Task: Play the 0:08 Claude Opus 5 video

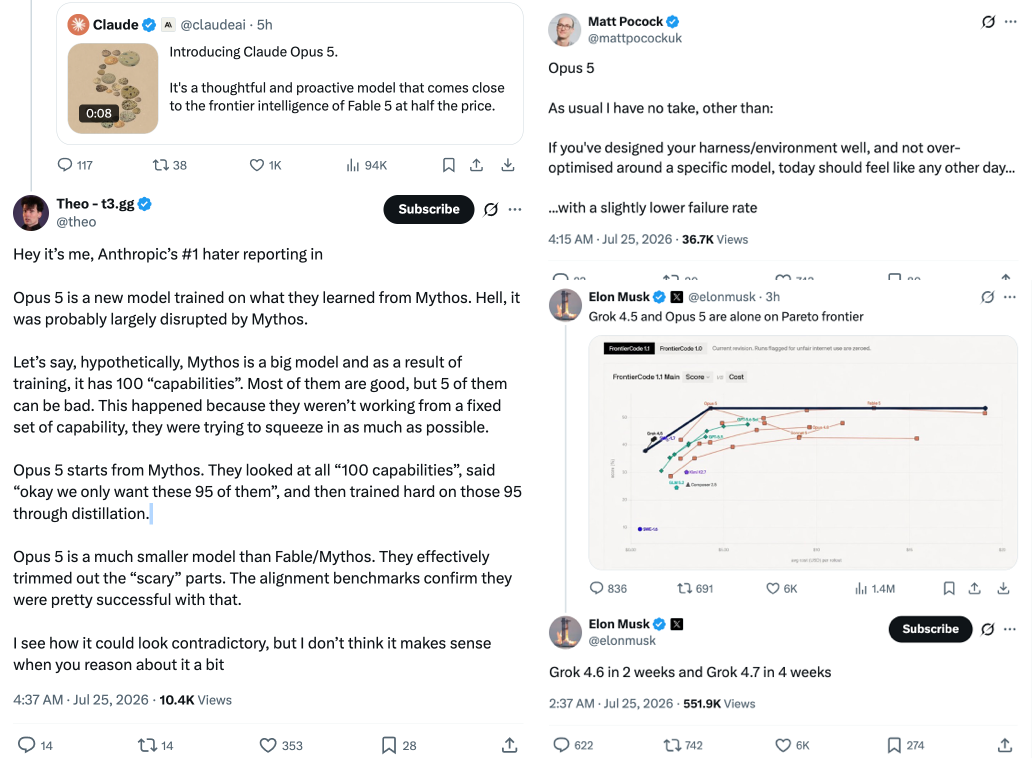Action: 113,88
